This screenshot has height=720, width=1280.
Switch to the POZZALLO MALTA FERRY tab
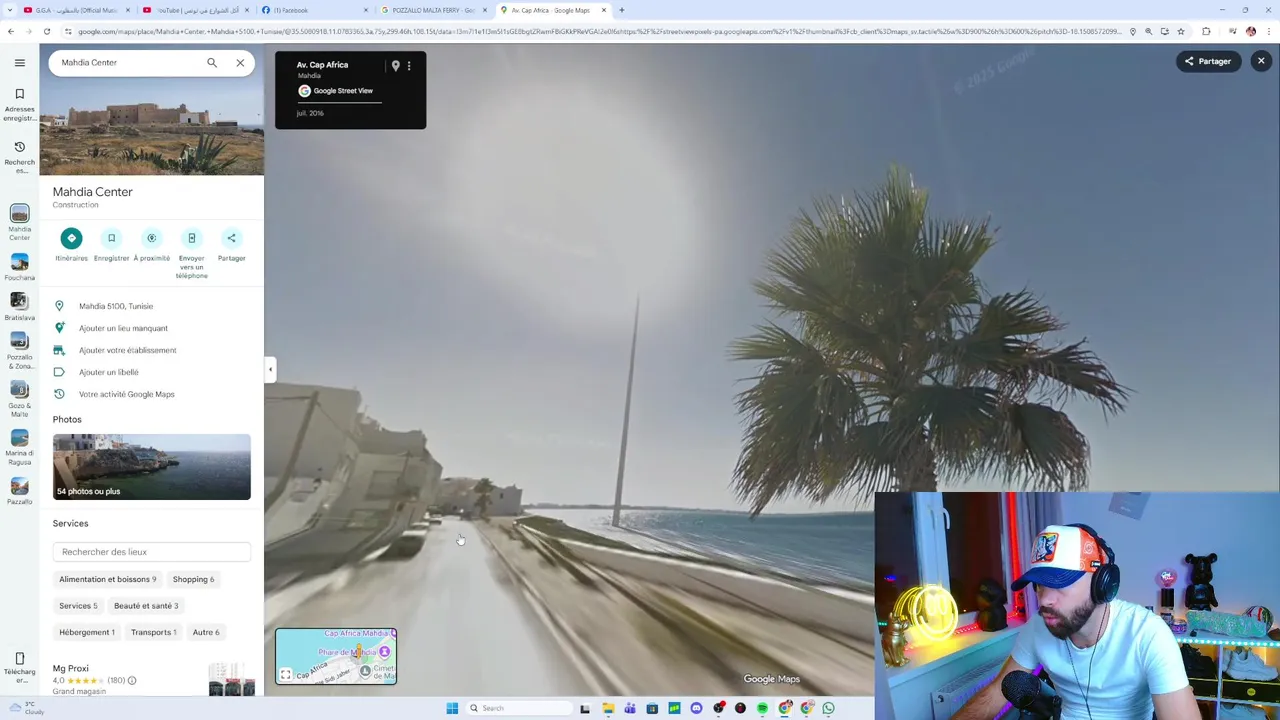click(432, 10)
